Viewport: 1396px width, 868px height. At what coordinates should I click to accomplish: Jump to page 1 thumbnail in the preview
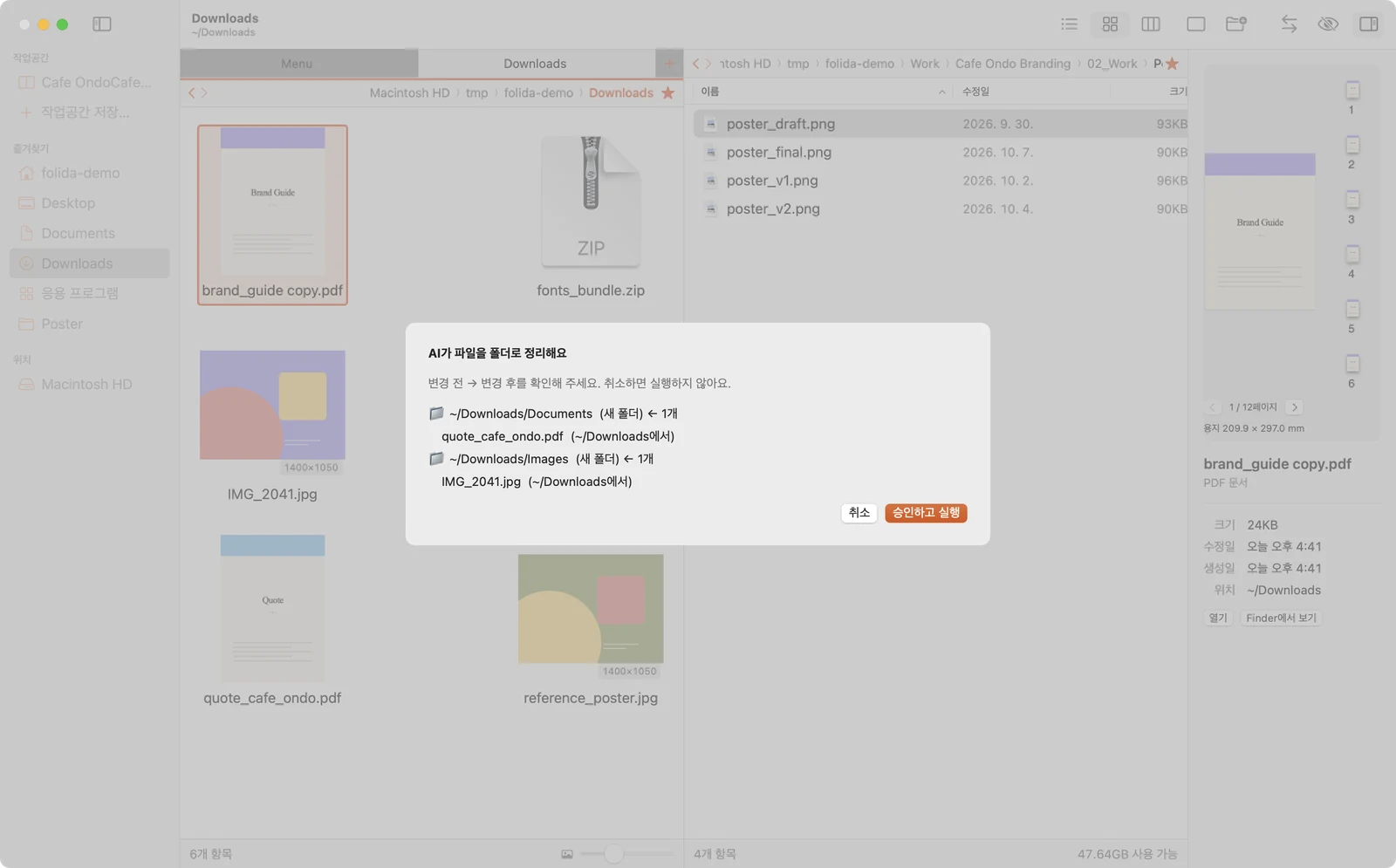[1352, 90]
